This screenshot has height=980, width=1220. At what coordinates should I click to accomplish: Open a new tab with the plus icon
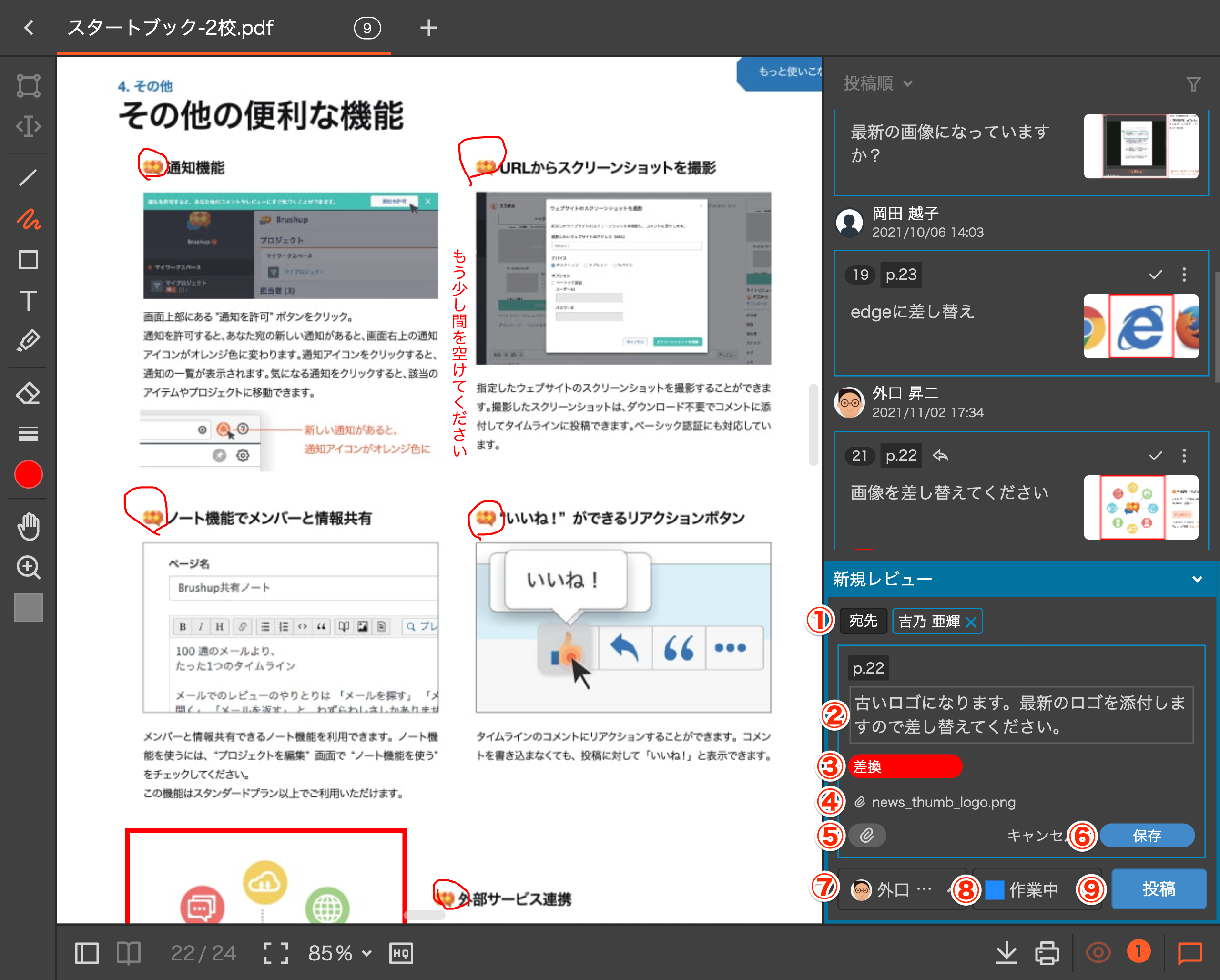point(428,27)
